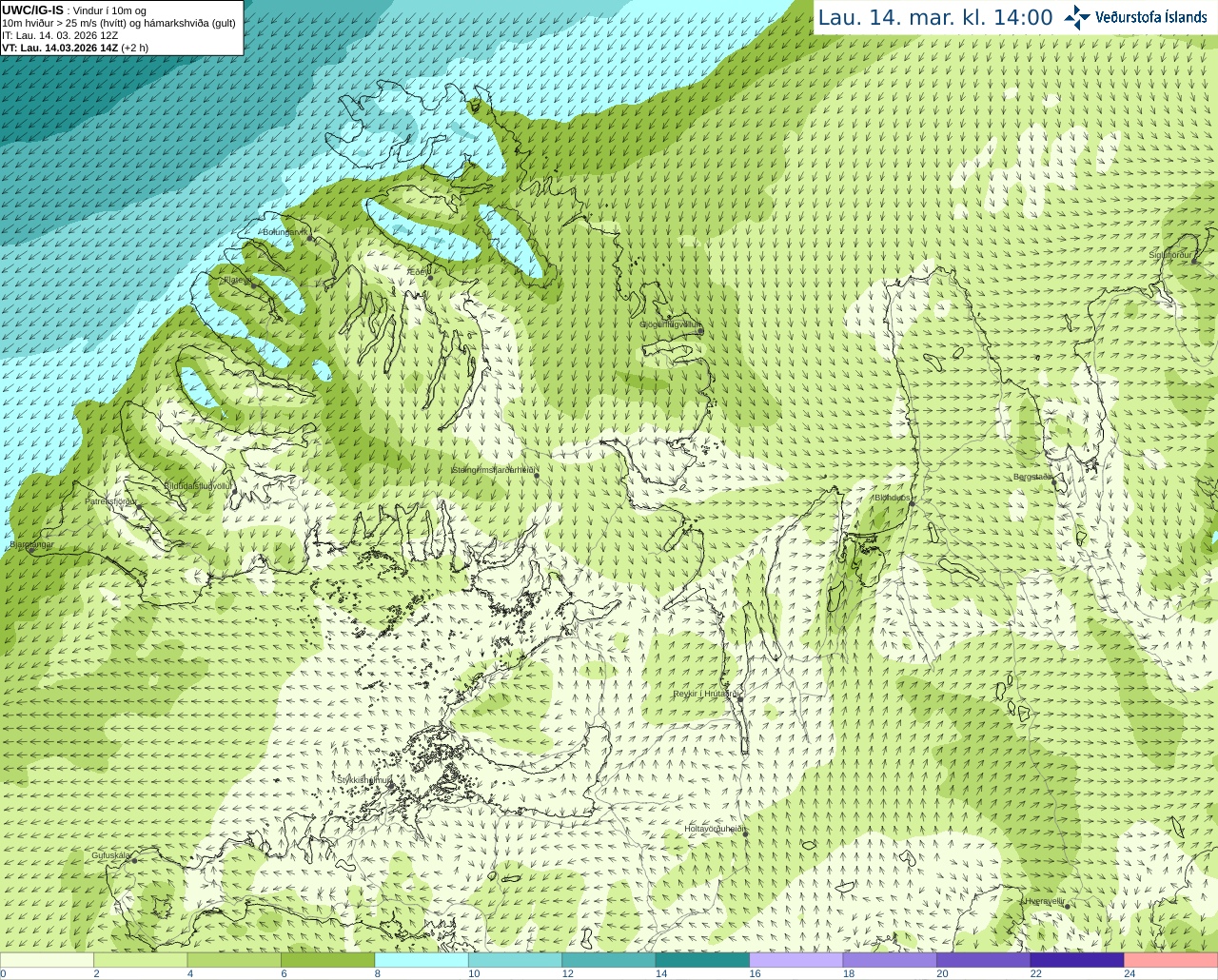1218x980 pixels.
Task: Click the Siglufjörður station label
Action: 1171,255
